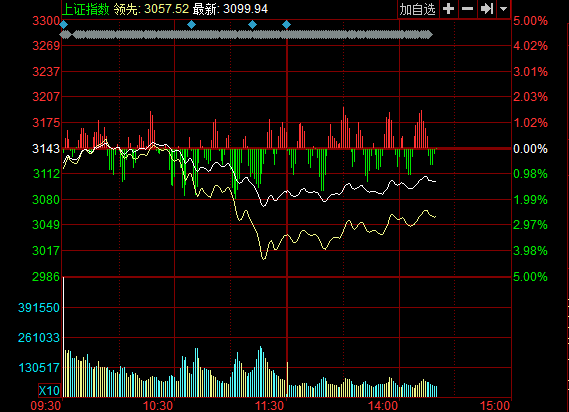Screen dimensions: 569x412
Task: Click the minus zoom-out icon
Action: [x=467, y=9]
